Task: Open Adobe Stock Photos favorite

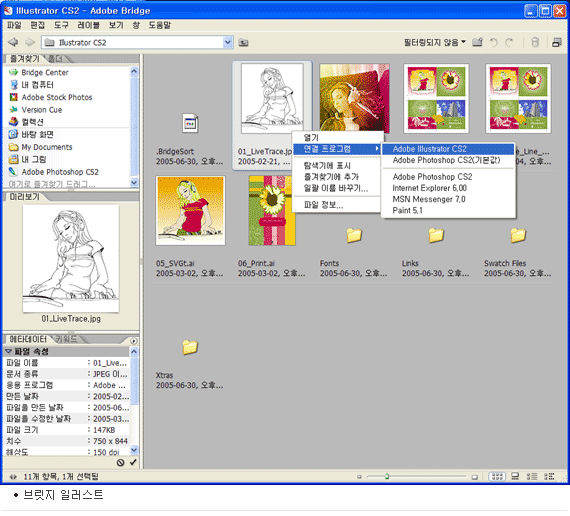Action: tap(57, 97)
